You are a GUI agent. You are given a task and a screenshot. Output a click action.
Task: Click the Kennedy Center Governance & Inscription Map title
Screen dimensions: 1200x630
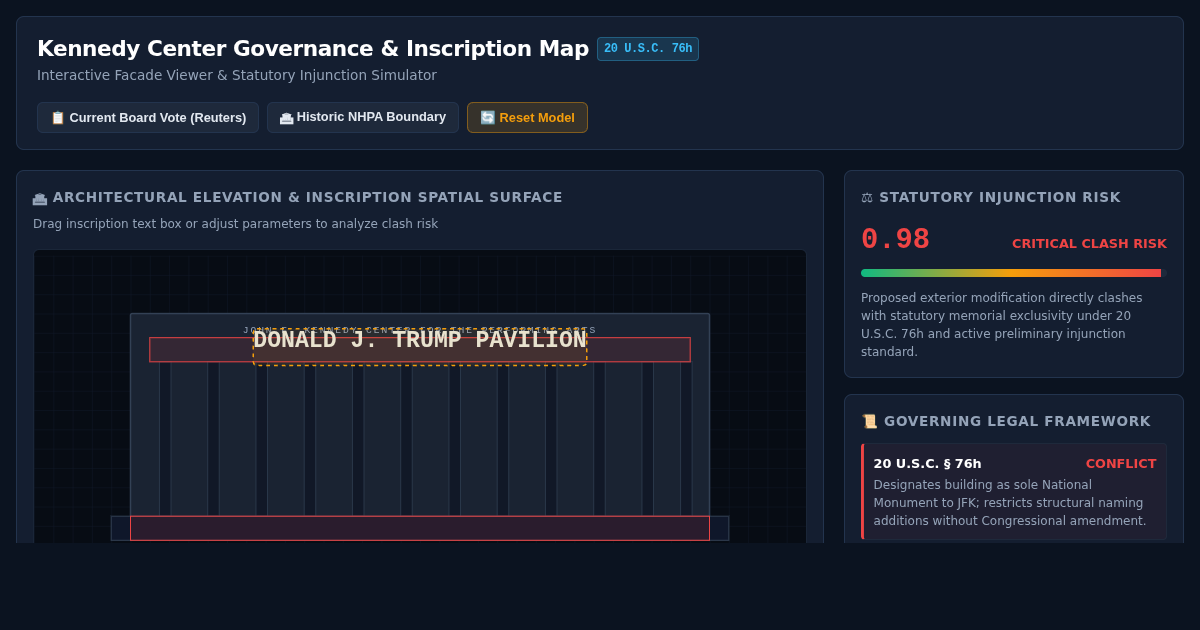(313, 49)
